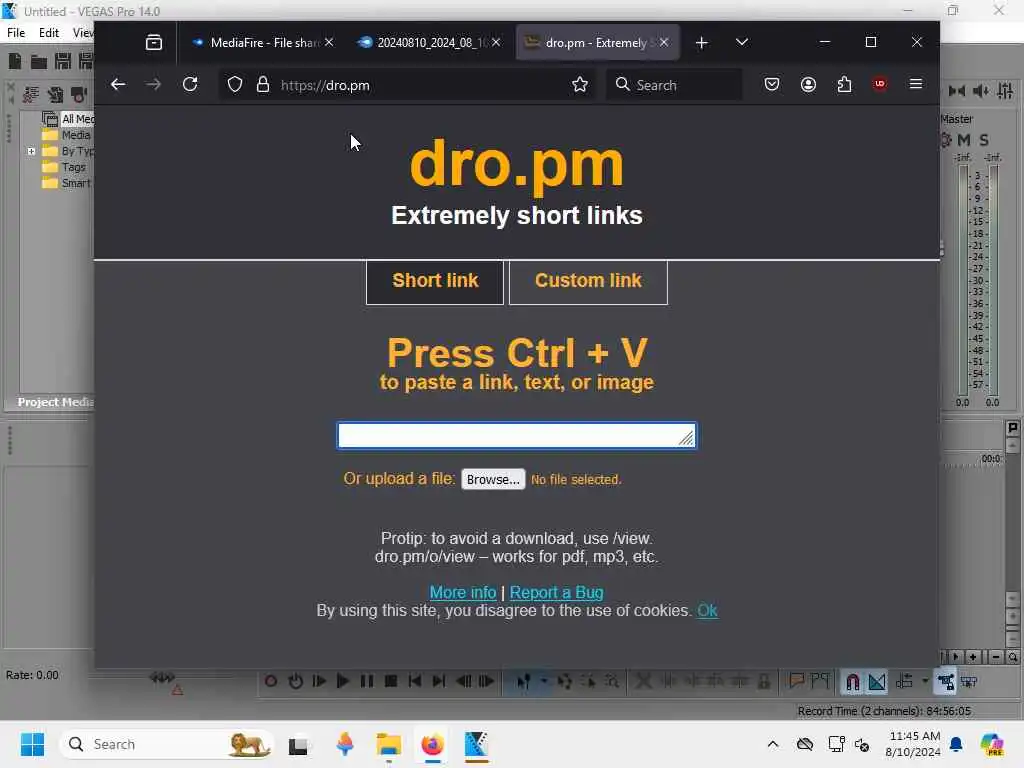
Task: Click Browse... to upload a file
Action: click(493, 479)
